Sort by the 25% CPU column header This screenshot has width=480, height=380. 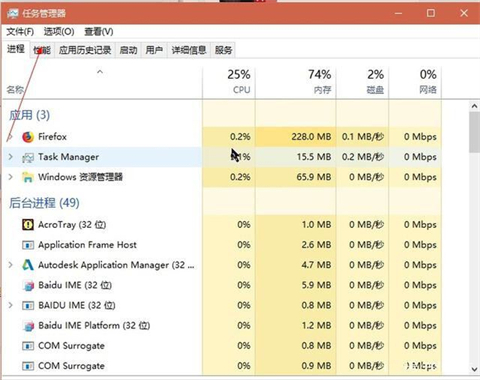(x=229, y=82)
